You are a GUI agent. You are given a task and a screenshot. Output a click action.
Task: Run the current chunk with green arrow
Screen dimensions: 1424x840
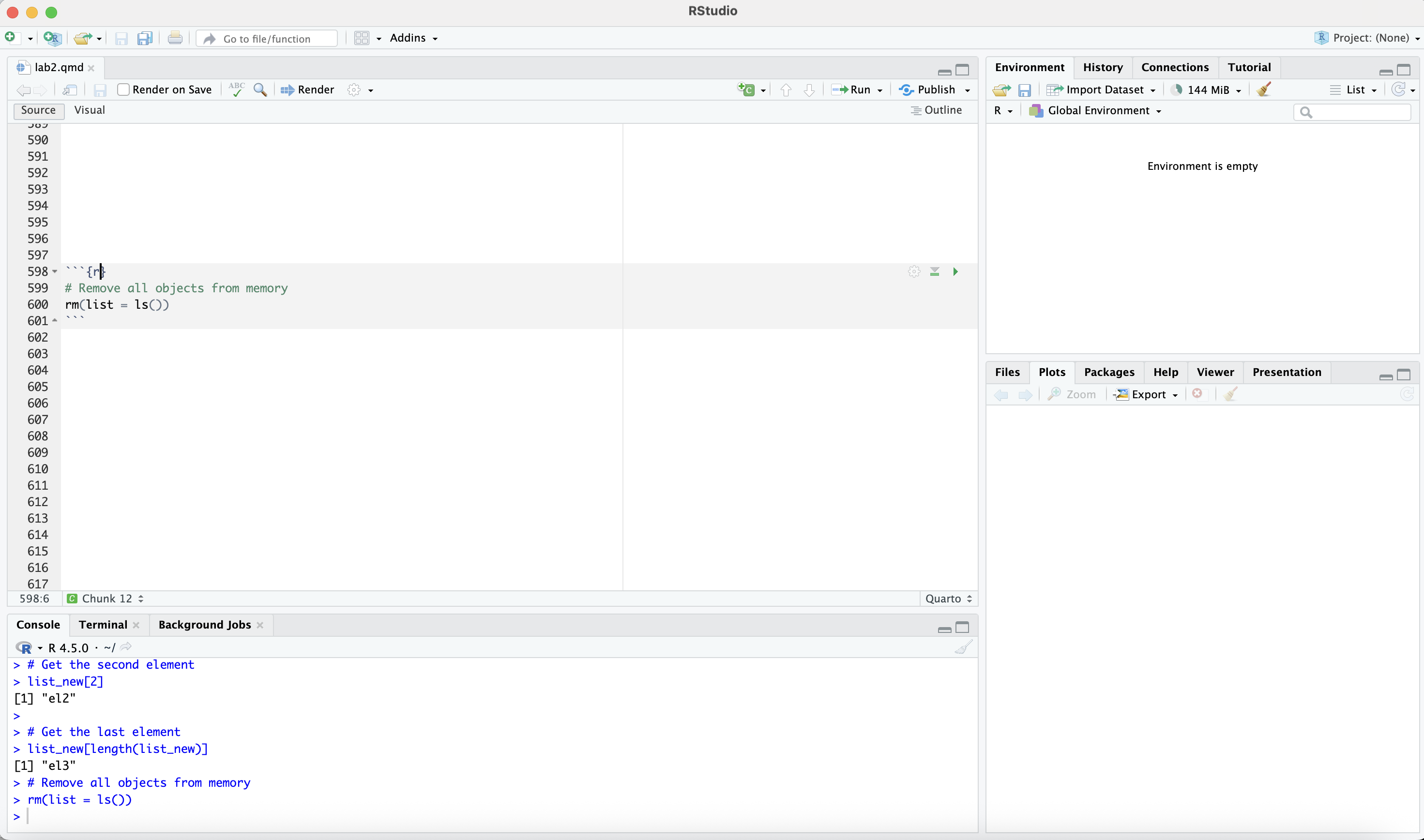tap(955, 272)
